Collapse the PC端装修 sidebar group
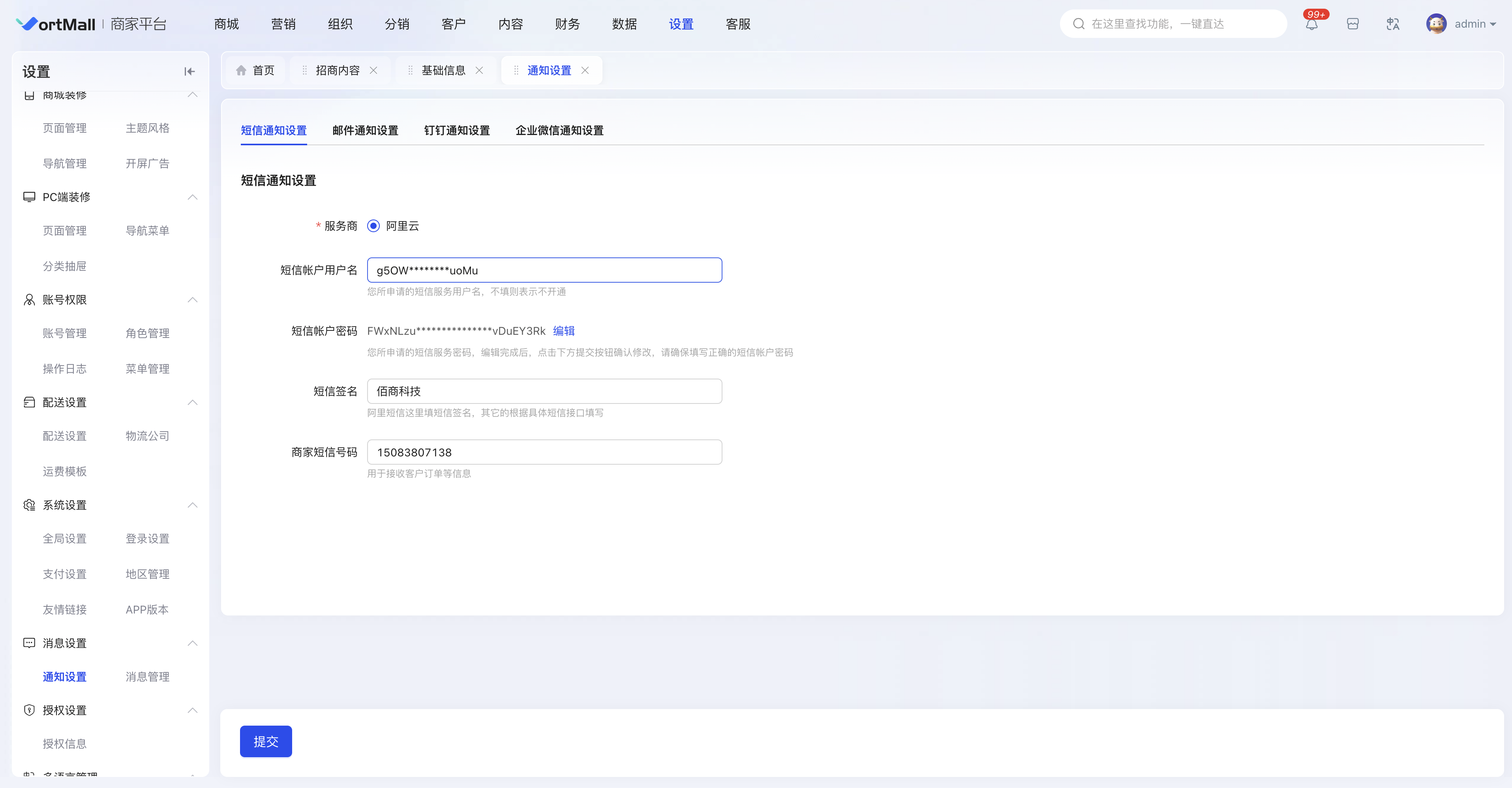Screen dimensions: 1512x788 (x=193, y=197)
